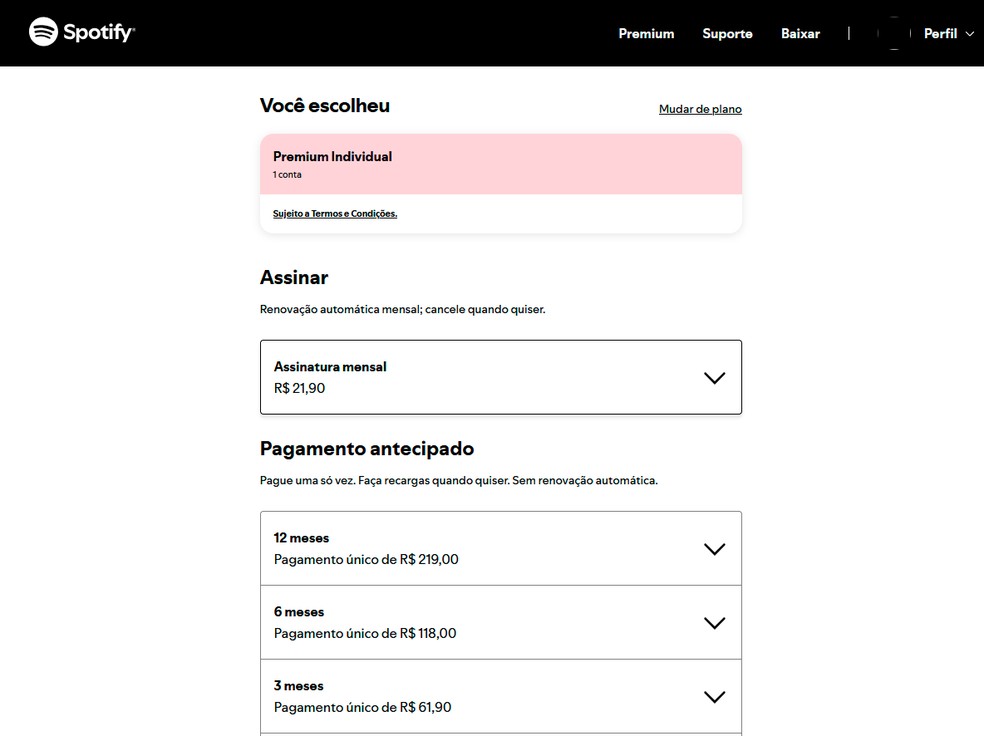984x736 pixels.
Task: Expand the 6 meses payment option
Action: (714, 622)
